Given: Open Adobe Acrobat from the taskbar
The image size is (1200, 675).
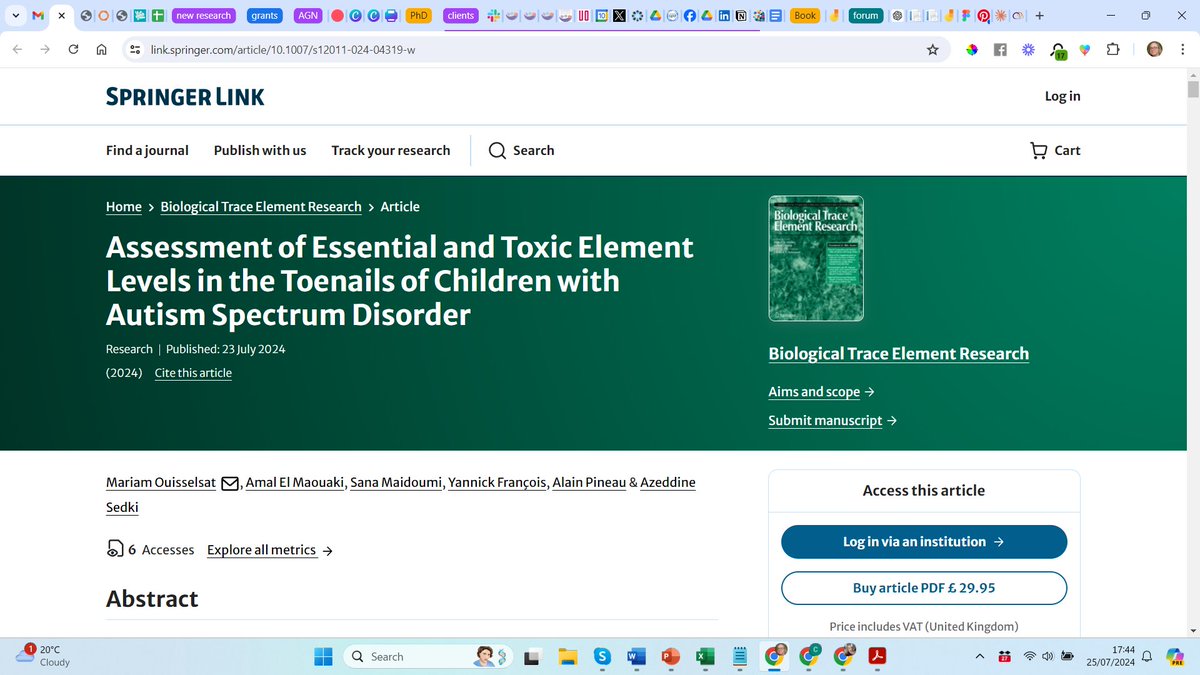Looking at the screenshot, I should pyautogui.click(x=877, y=656).
